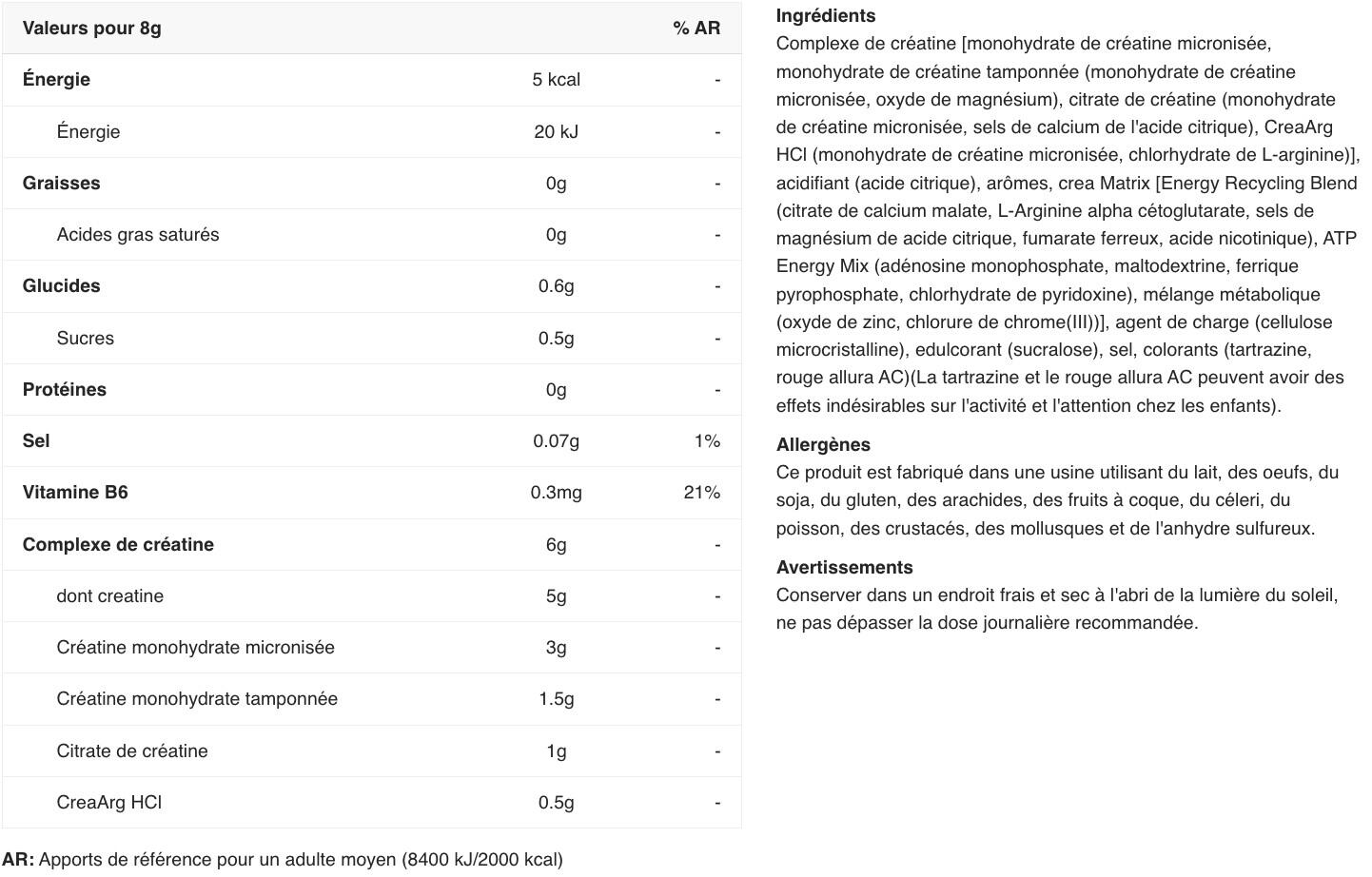Click "Créatine monohydrate tamponnée" row label
This screenshot has width=1372, height=877.
click(197, 699)
